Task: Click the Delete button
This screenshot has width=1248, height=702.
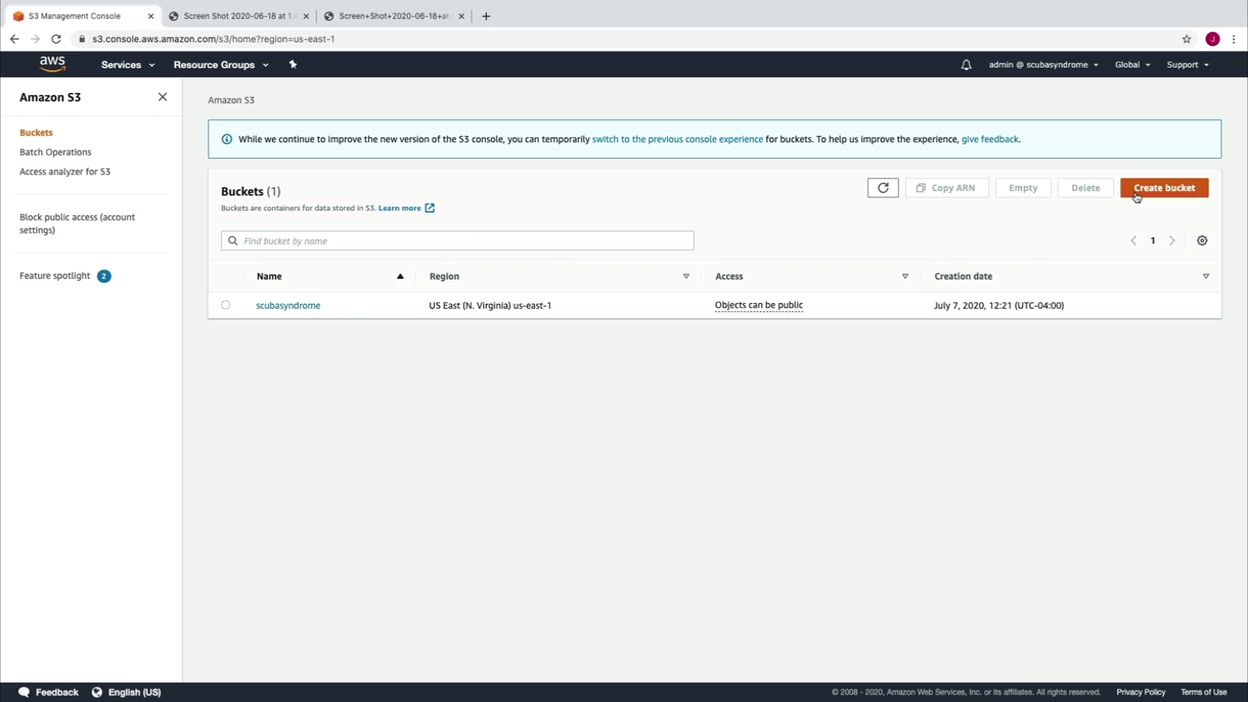Action: pos(1085,188)
